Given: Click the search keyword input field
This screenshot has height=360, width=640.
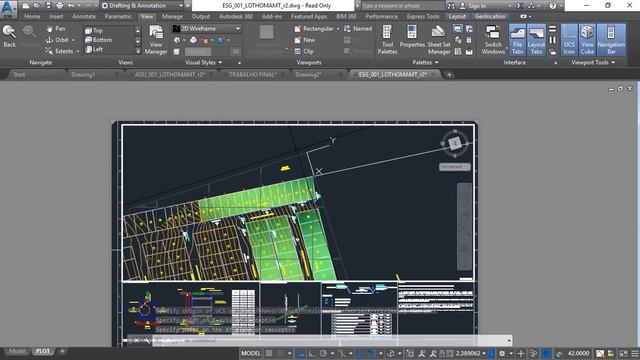Looking at the screenshot, I should point(402,6).
